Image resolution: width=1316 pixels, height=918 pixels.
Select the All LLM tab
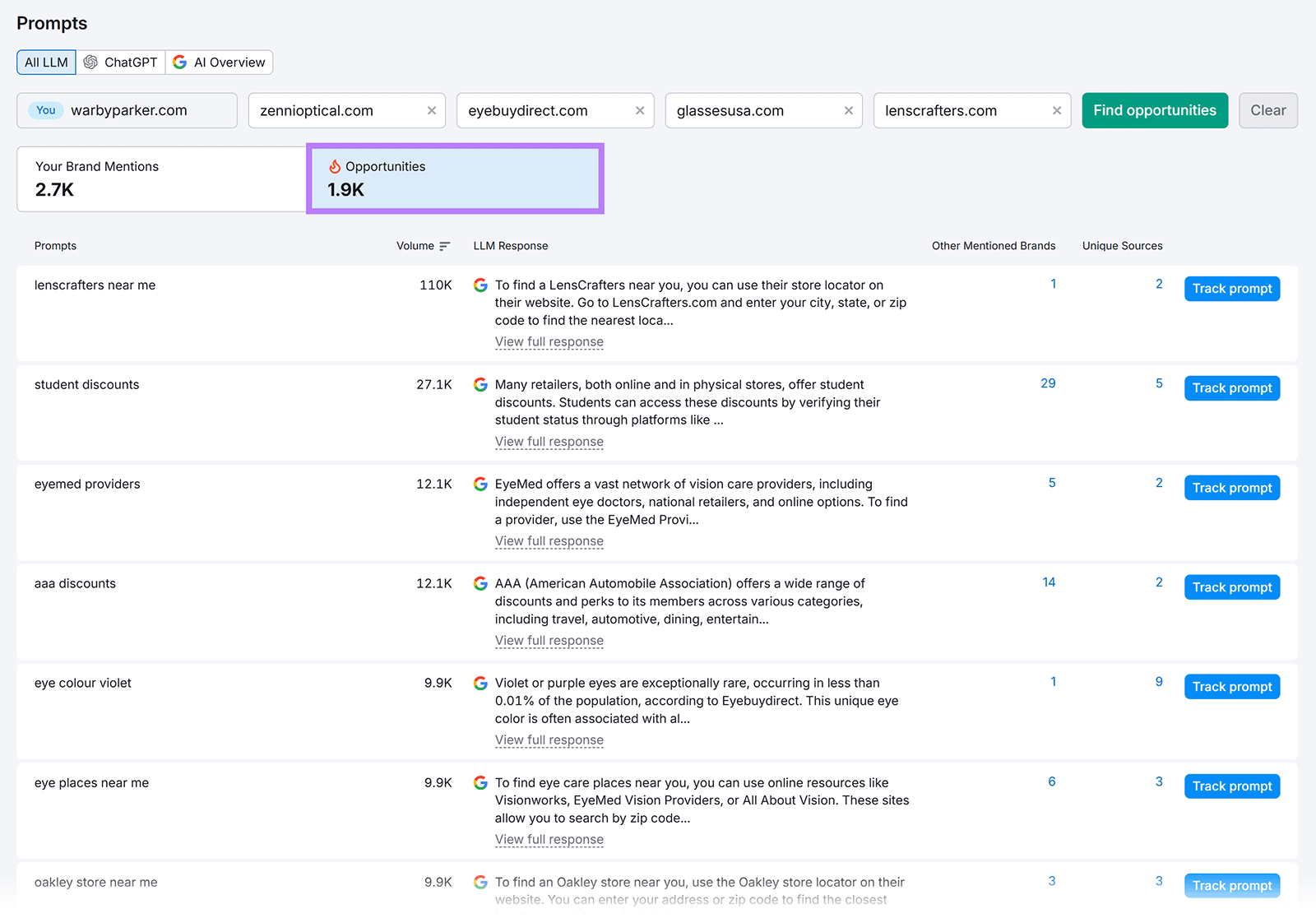[x=46, y=63]
